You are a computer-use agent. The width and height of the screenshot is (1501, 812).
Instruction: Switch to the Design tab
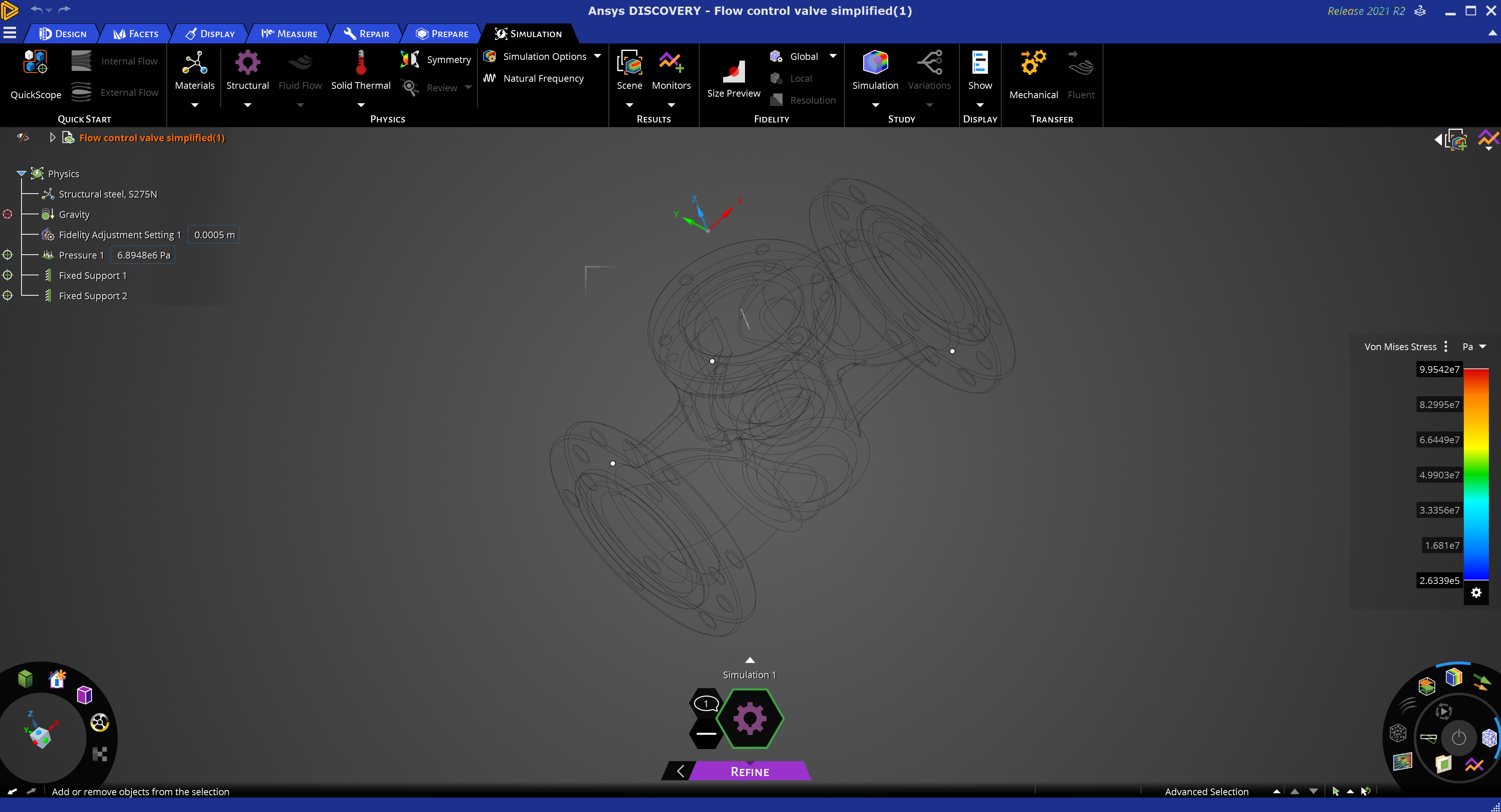coord(63,34)
